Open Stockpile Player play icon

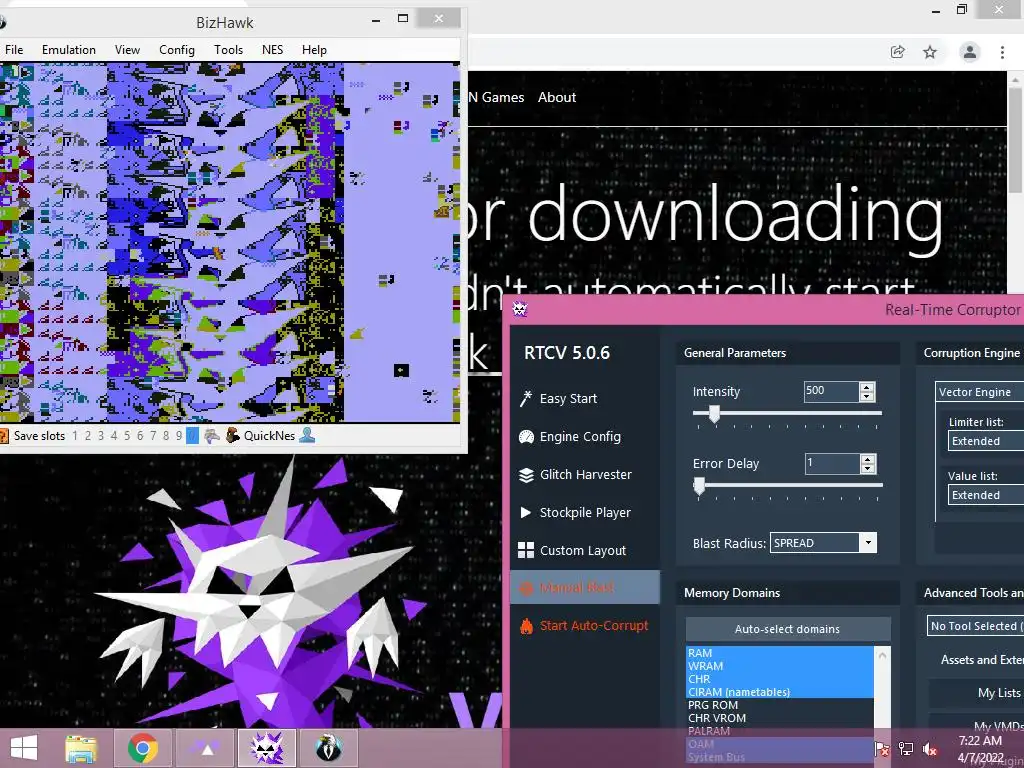click(526, 513)
